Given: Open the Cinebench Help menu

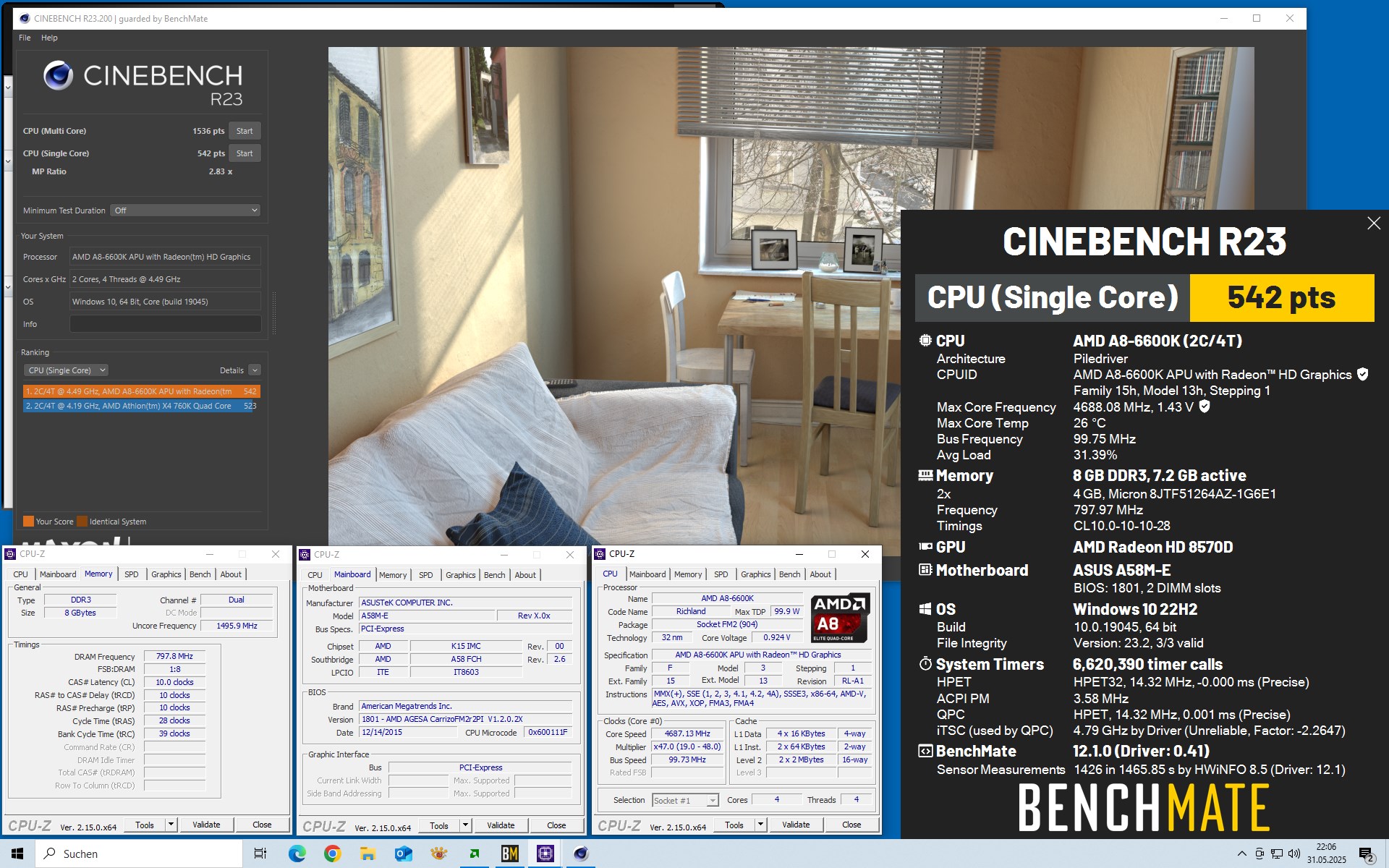Looking at the screenshot, I should click(x=49, y=38).
